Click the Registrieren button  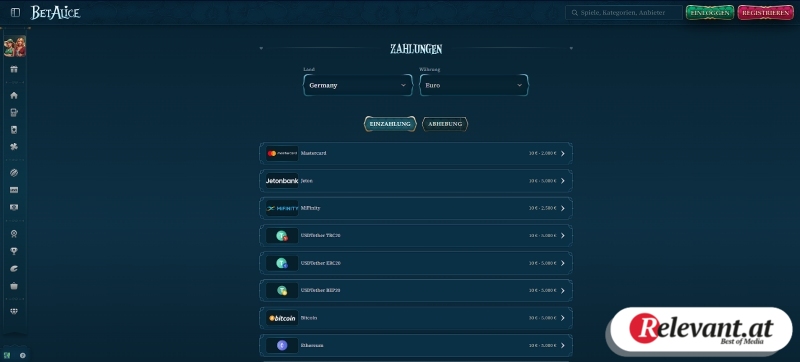pos(766,13)
